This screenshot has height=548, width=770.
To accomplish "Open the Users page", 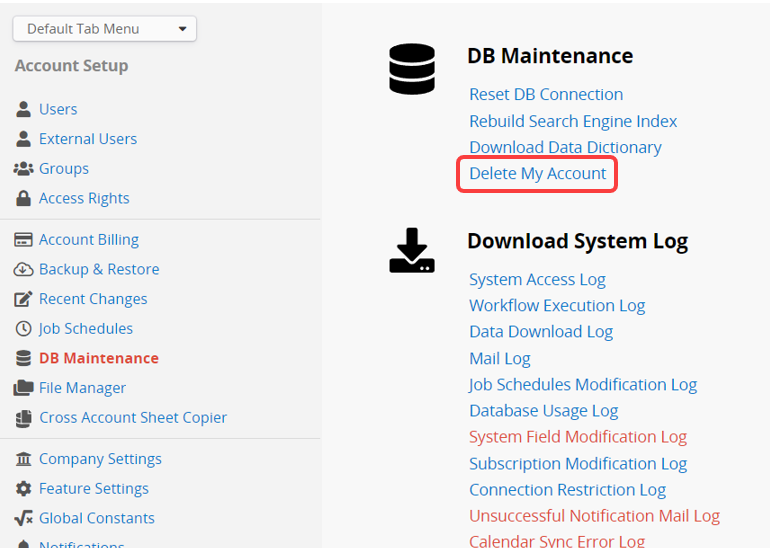I will pos(58,109).
